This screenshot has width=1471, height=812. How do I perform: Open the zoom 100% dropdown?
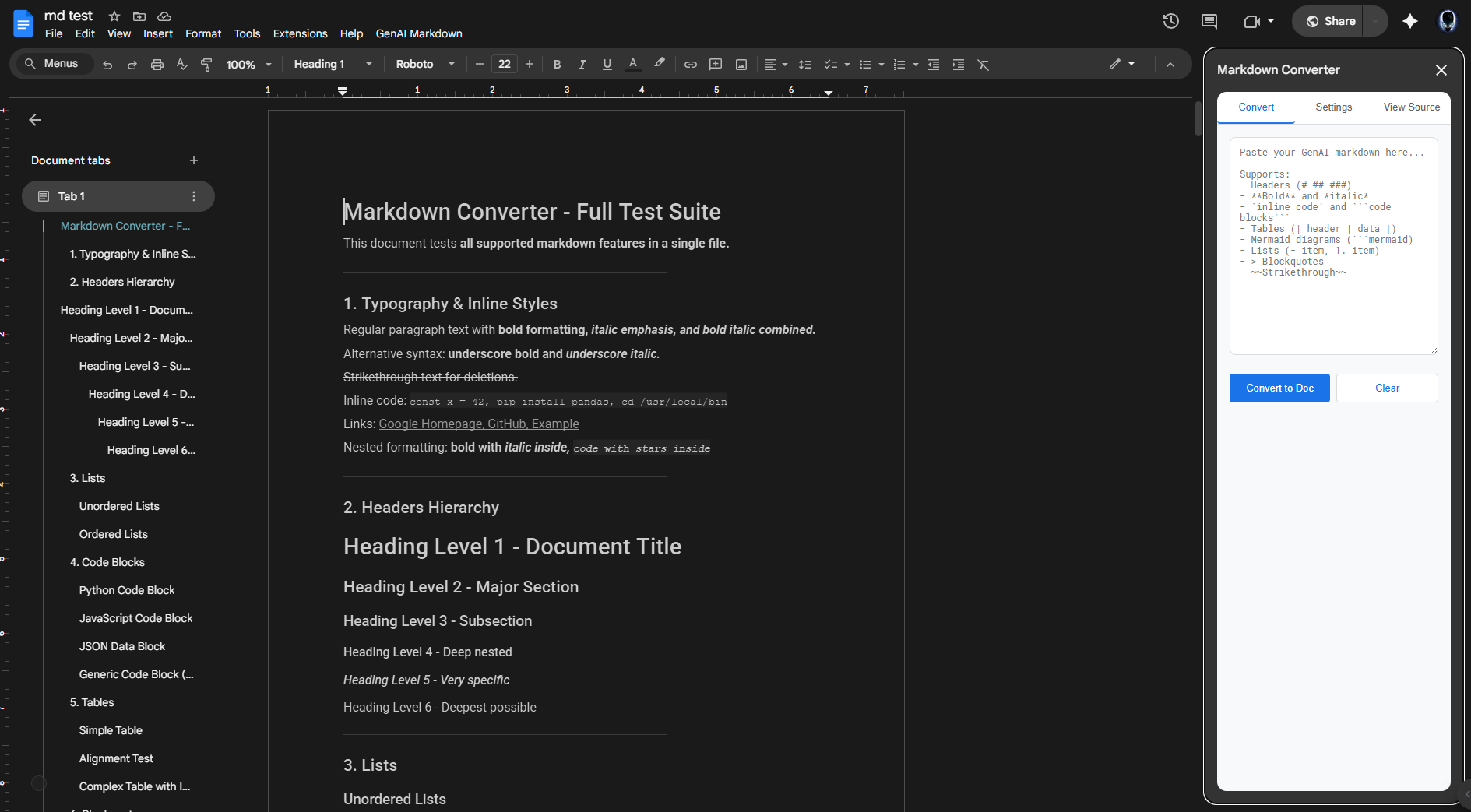[x=248, y=65]
